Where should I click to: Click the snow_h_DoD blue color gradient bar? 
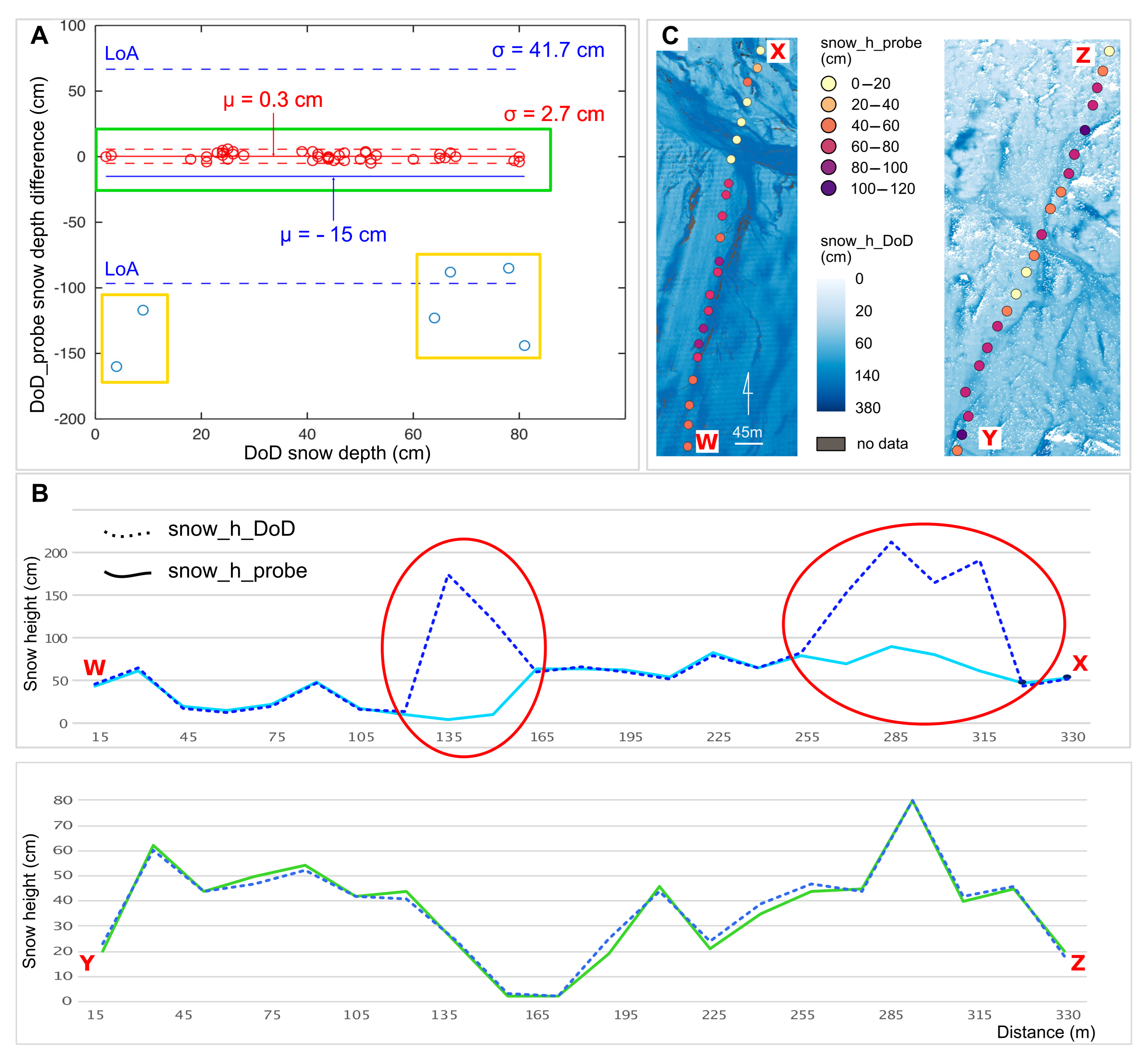pos(830,345)
